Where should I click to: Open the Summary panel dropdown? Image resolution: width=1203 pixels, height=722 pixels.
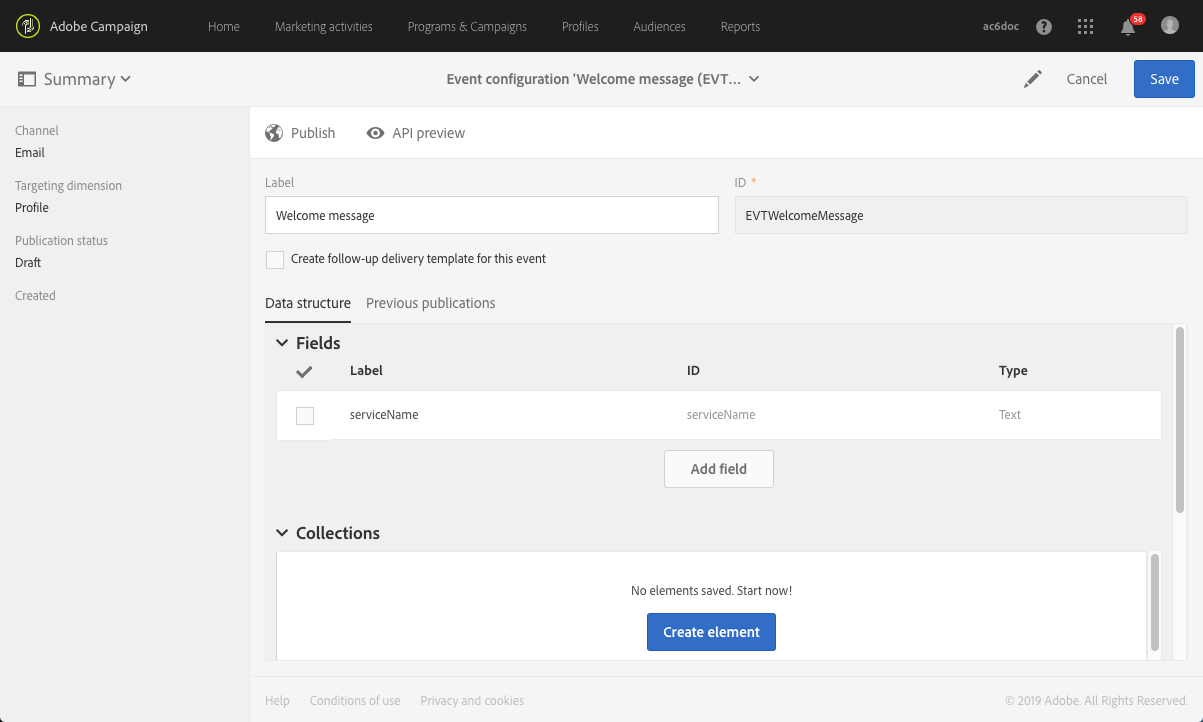tap(75, 79)
